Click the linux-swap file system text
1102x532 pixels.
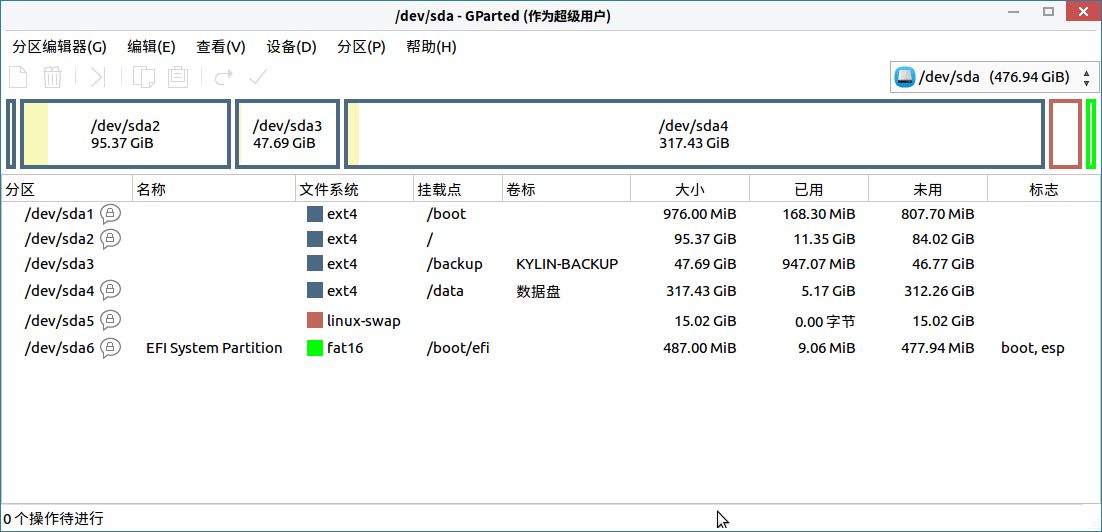[363, 321]
